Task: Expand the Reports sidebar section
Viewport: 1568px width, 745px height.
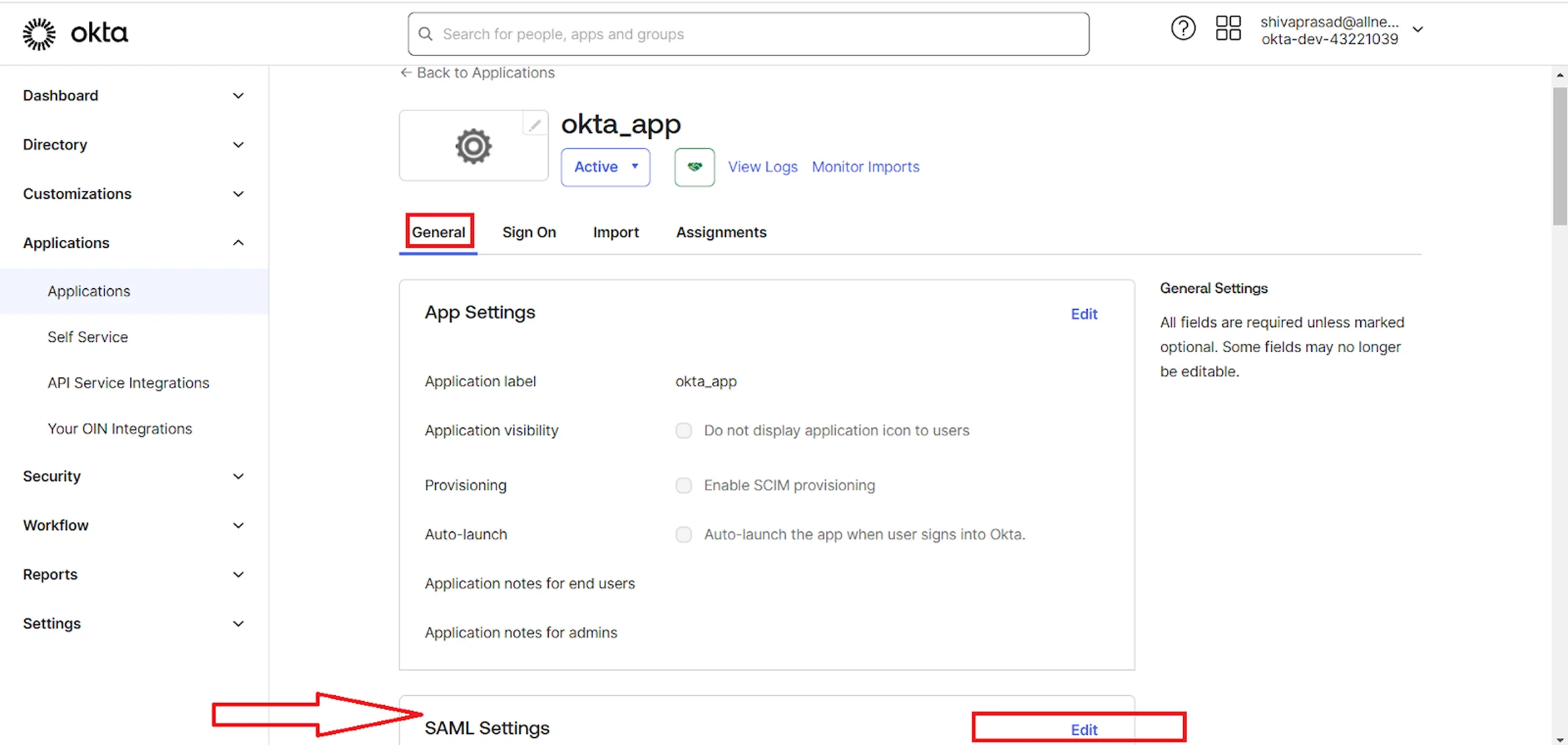Action: (134, 574)
